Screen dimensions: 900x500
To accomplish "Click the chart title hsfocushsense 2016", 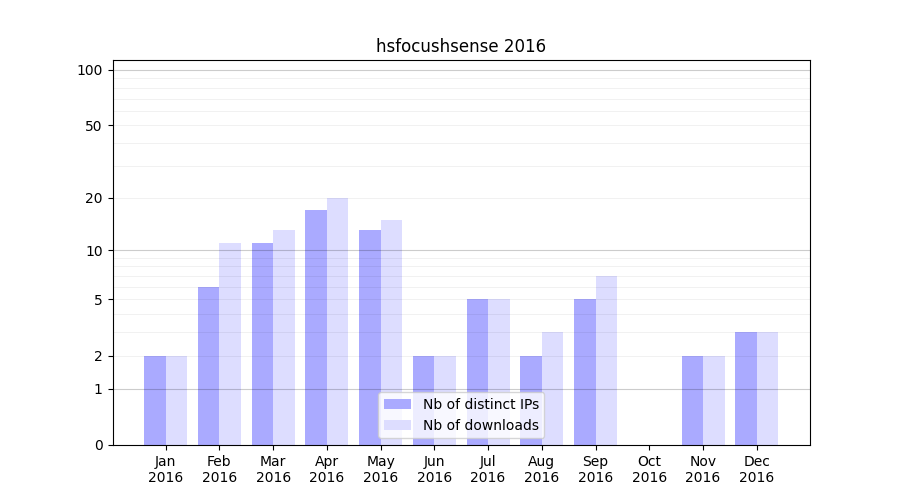I will [460, 46].
